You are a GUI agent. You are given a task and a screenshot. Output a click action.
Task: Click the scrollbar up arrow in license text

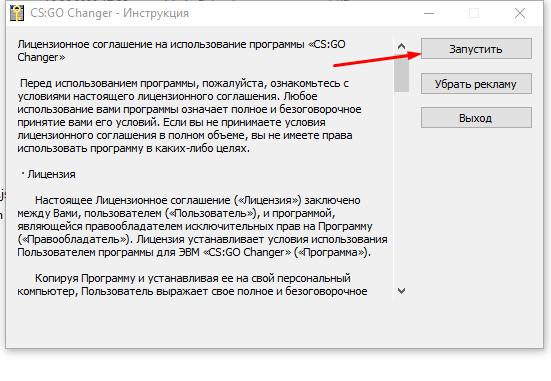click(401, 46)
